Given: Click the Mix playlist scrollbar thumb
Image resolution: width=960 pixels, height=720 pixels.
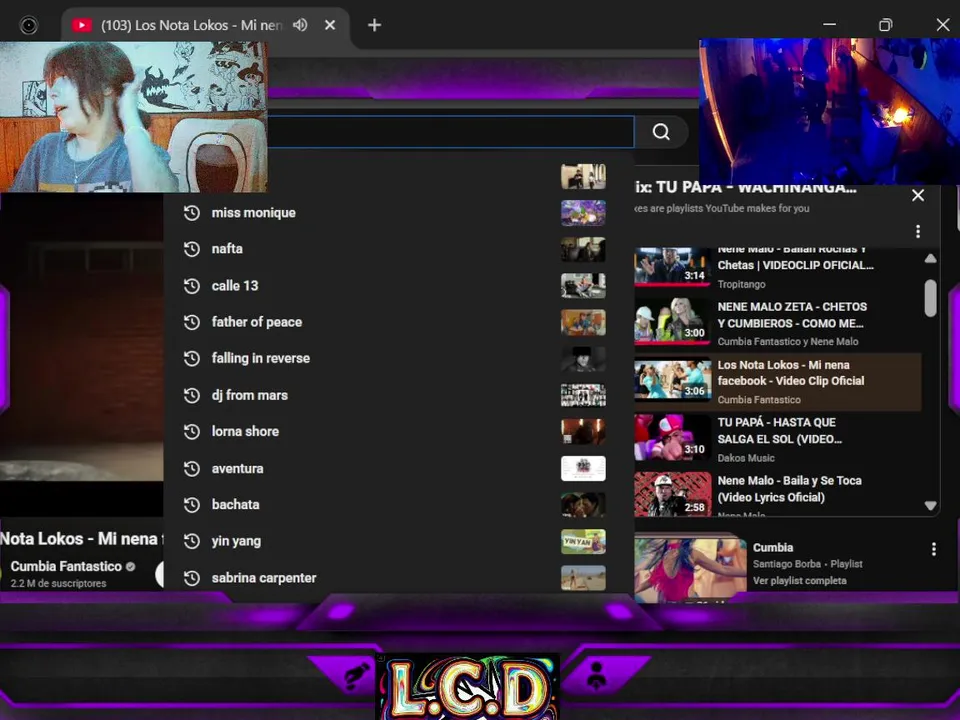Looking at the screenshot, I should tap(931, 298).
